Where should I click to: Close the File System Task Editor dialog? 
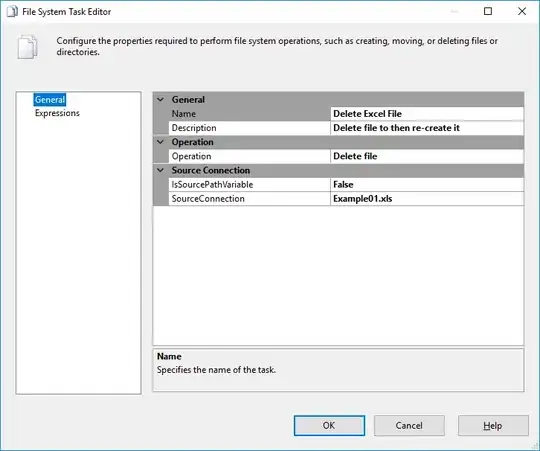tap(522, 11)
